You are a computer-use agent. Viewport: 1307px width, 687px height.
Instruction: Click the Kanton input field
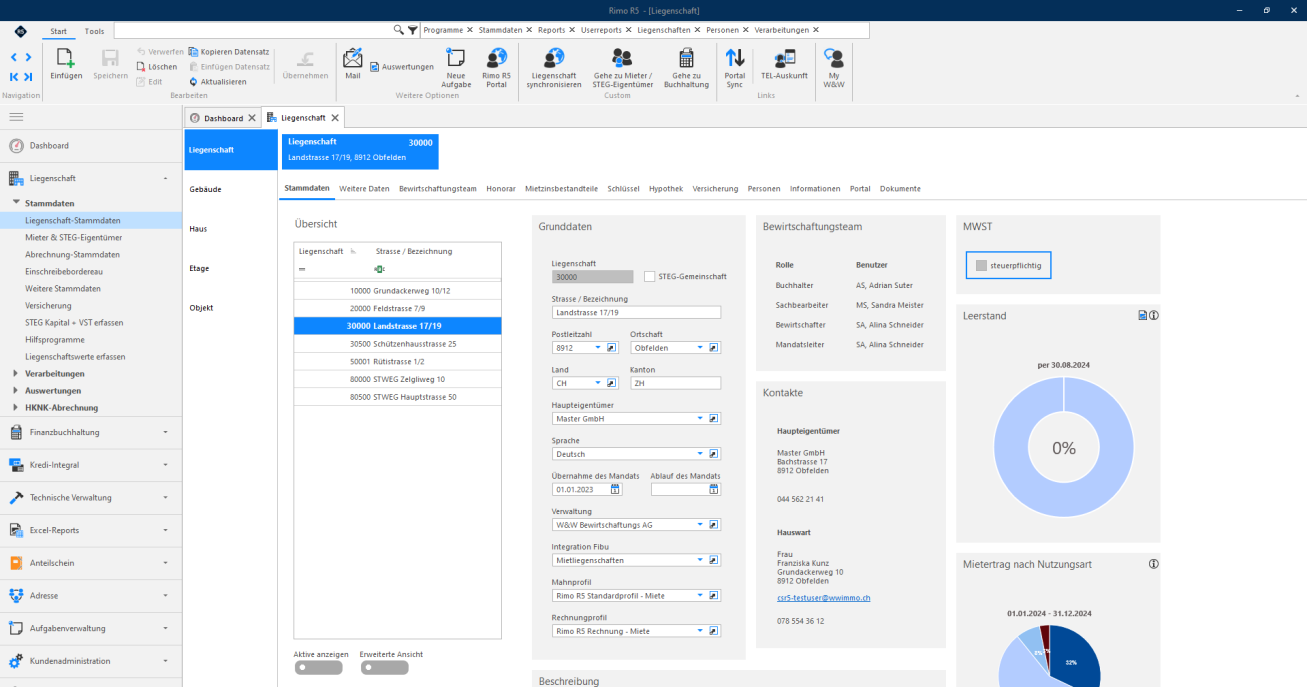pos(675,383)
